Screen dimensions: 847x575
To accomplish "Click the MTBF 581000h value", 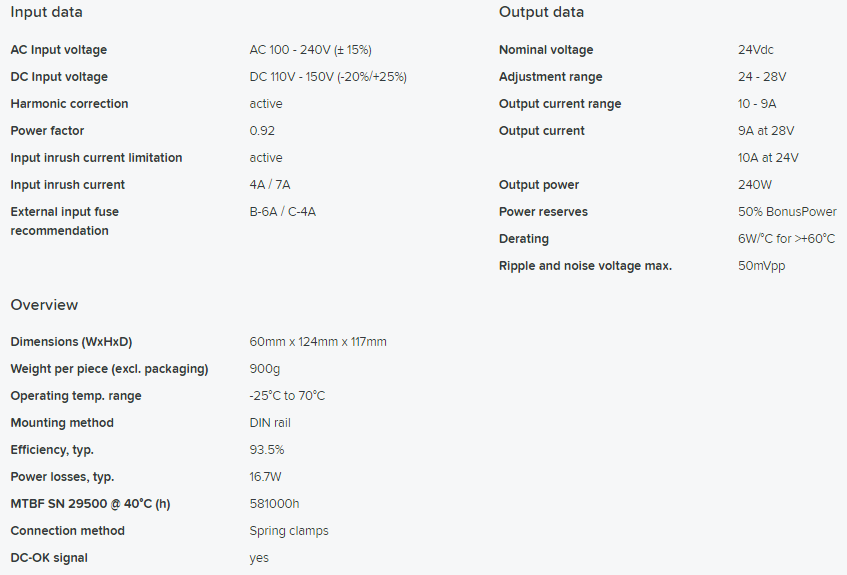I will [x=274, y=504].
